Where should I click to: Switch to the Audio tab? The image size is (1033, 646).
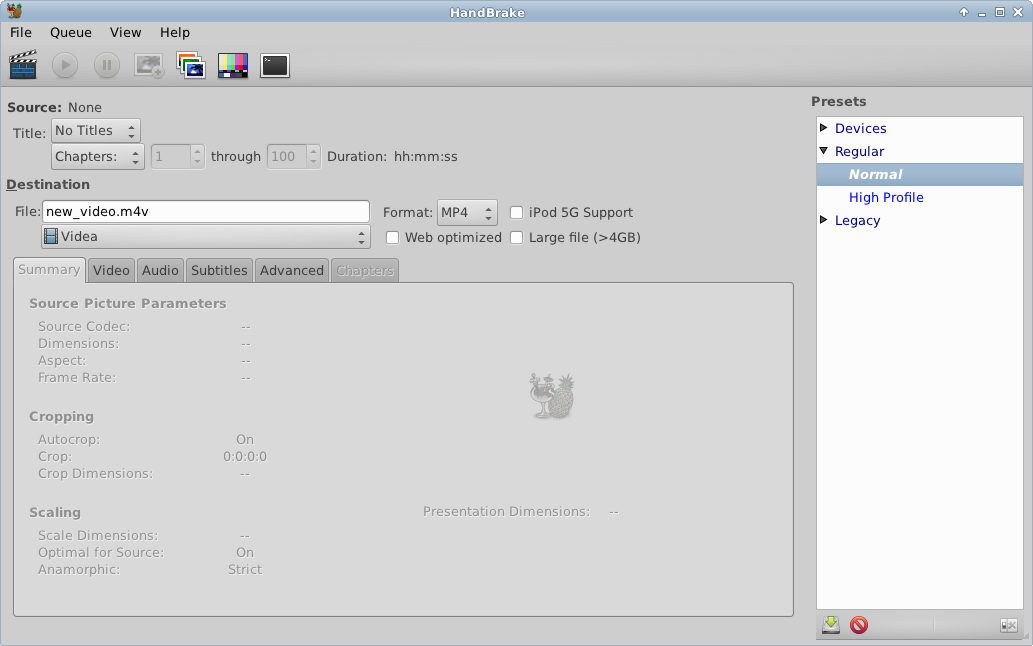pyautogui.click(x=160, y=270)
